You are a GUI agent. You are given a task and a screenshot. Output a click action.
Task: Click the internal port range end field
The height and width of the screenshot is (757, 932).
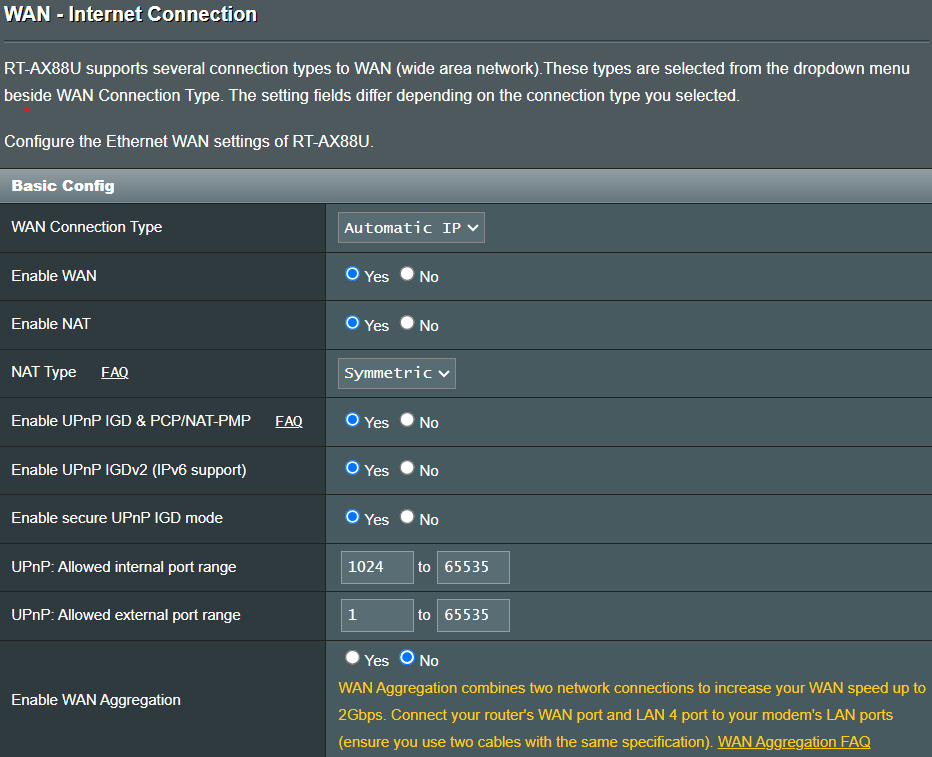474,567
